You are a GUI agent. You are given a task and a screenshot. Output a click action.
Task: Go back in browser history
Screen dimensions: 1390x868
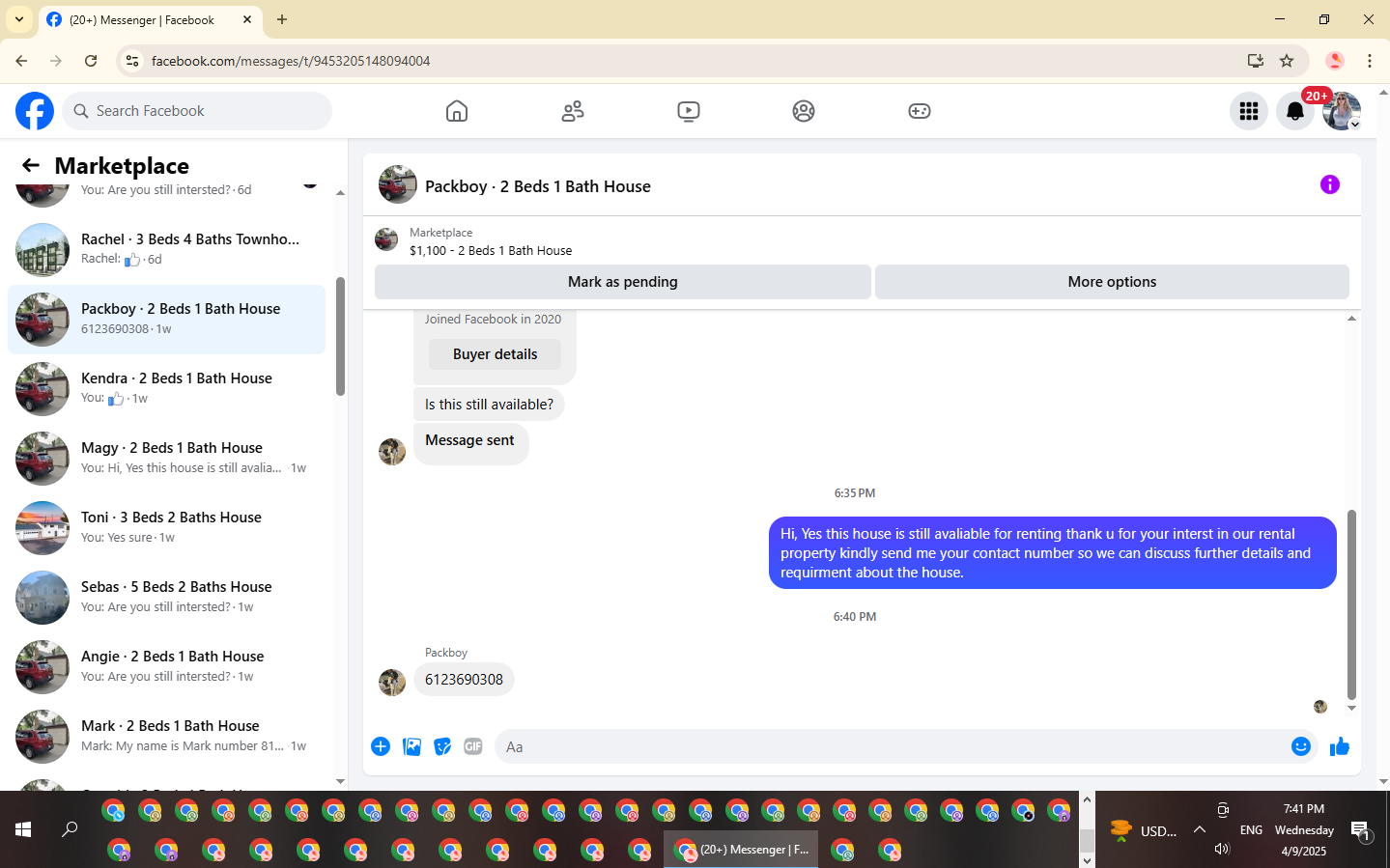21,61
